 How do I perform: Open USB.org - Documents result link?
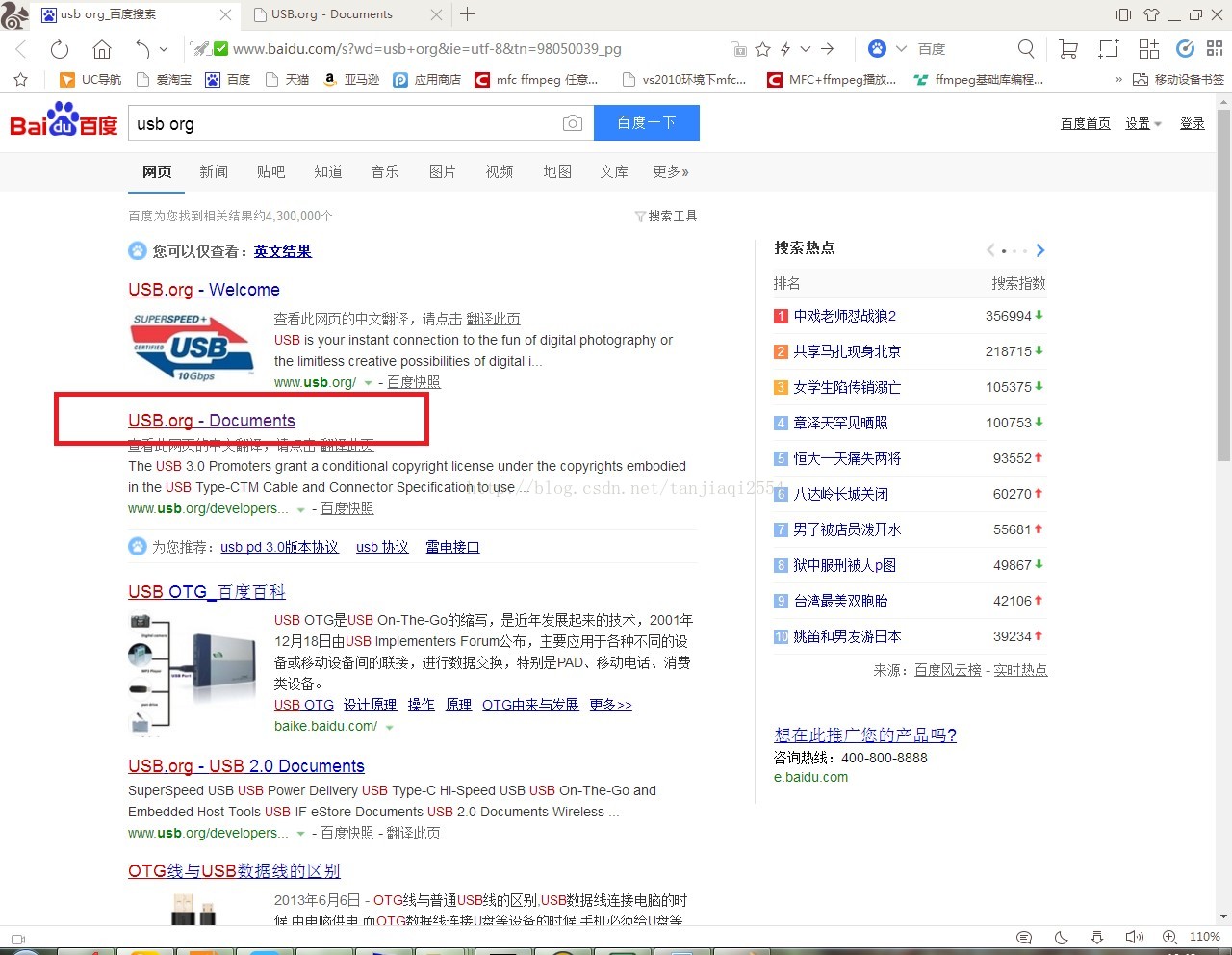[212, 421]
